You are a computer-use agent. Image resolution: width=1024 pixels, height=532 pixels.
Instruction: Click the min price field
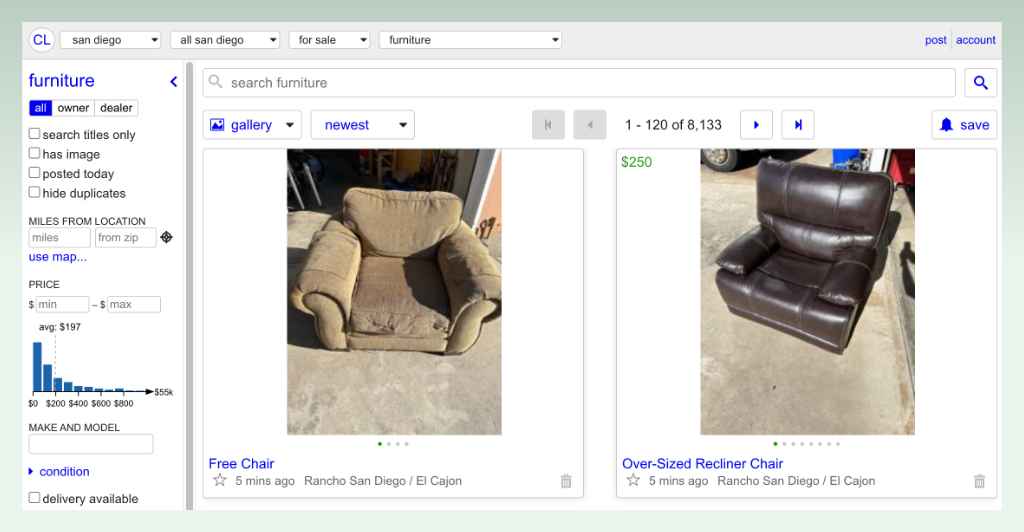click(x=62, y=304)
